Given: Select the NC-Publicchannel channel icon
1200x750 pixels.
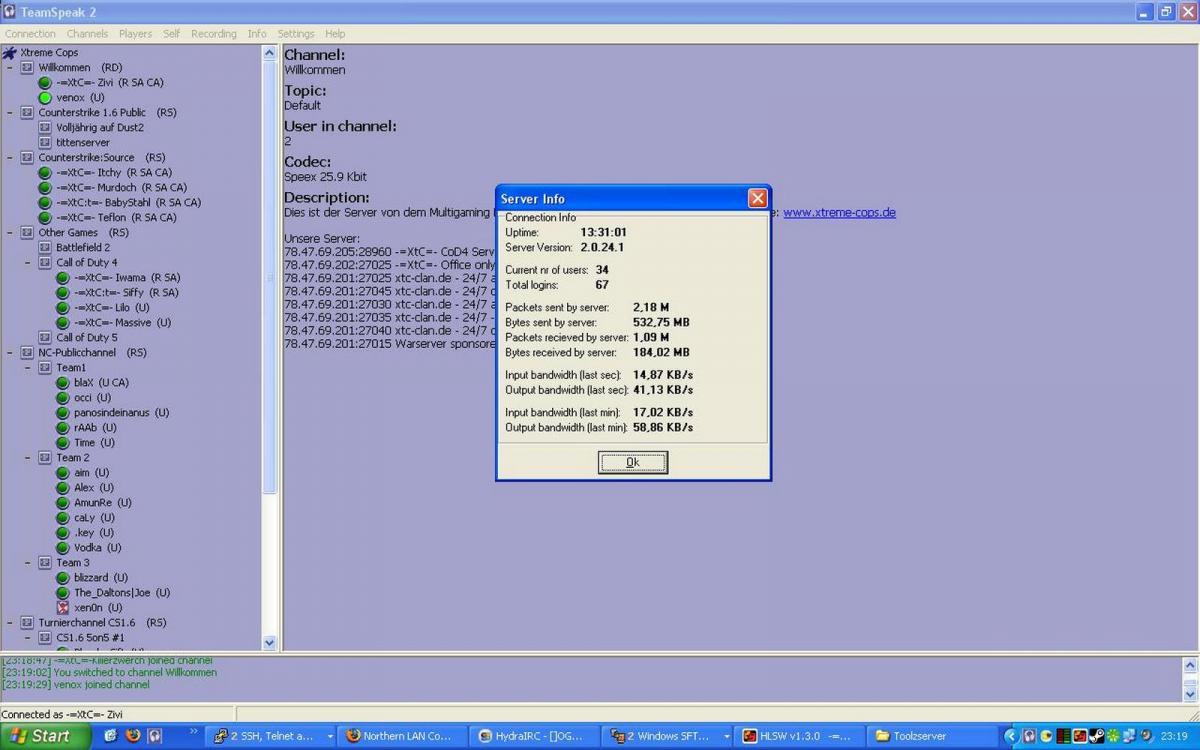Looking at the screenshot, I should click(x=27, y=352).
